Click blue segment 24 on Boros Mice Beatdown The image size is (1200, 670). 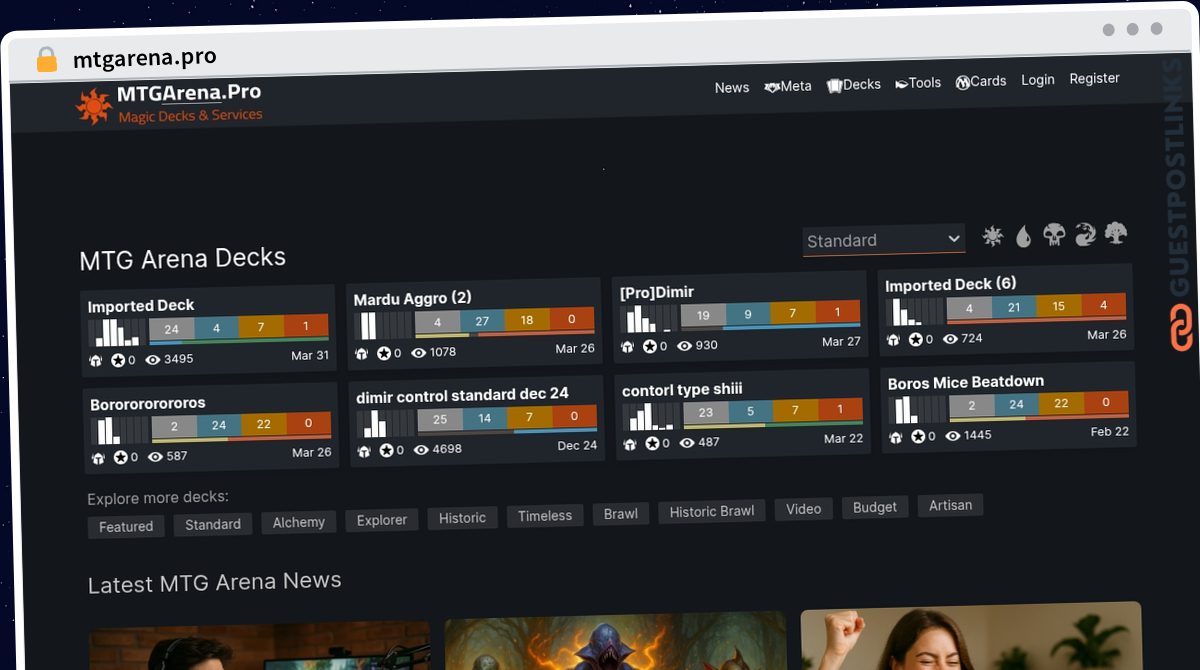click(x=1016, y=405)
